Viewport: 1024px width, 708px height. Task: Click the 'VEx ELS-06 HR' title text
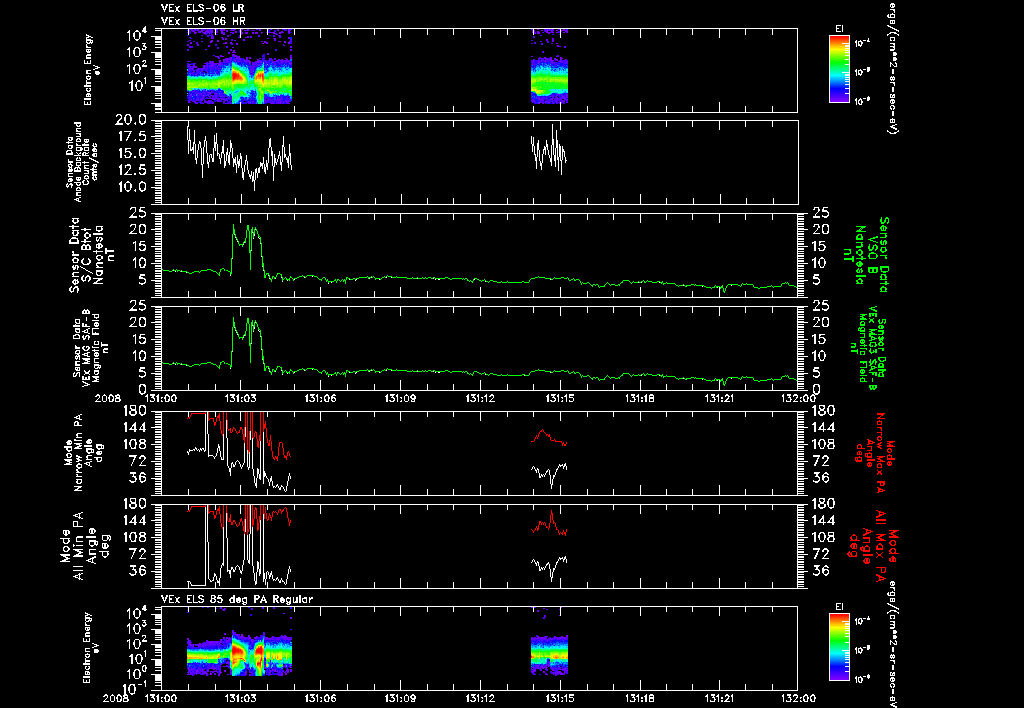[203, 22]
